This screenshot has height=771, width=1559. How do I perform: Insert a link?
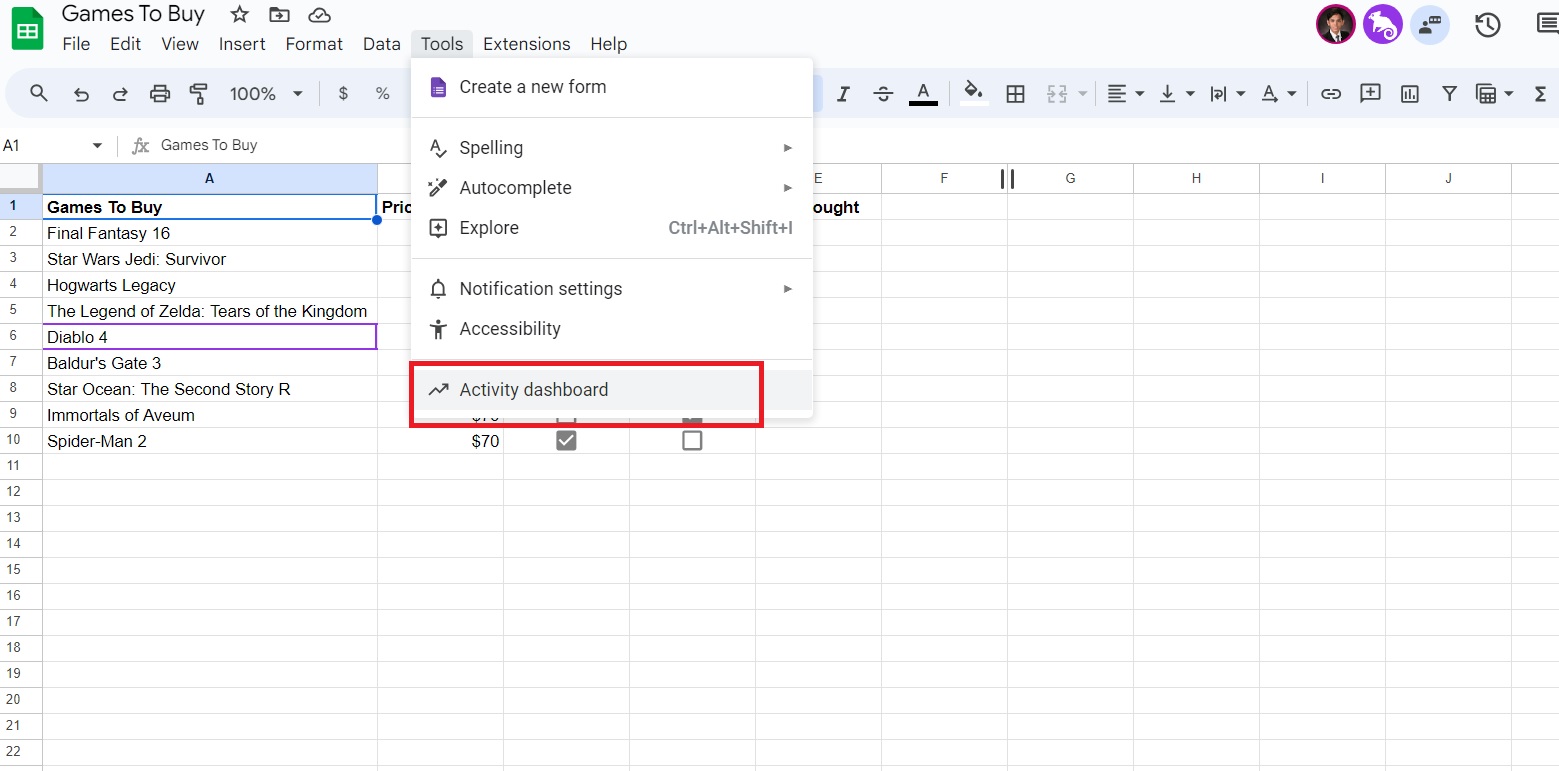coord(1330,94)
